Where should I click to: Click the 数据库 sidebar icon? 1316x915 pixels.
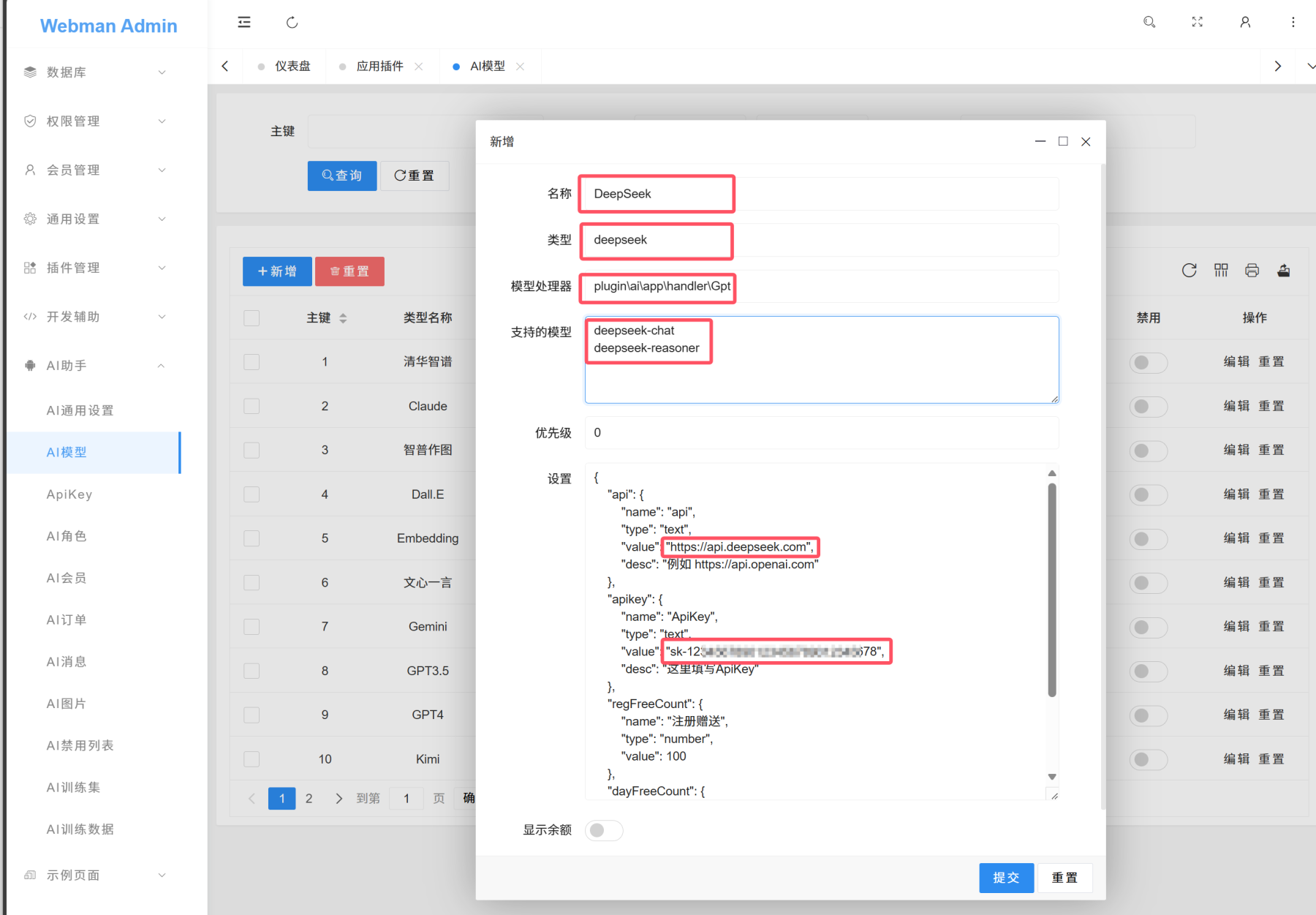point(30,72)
